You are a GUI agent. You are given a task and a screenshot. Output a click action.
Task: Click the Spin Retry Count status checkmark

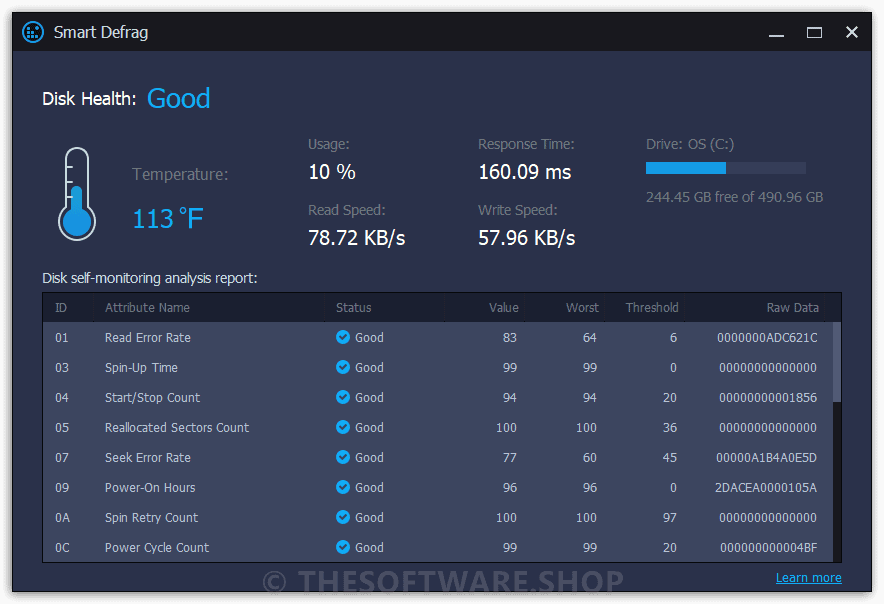click(343, 517)
